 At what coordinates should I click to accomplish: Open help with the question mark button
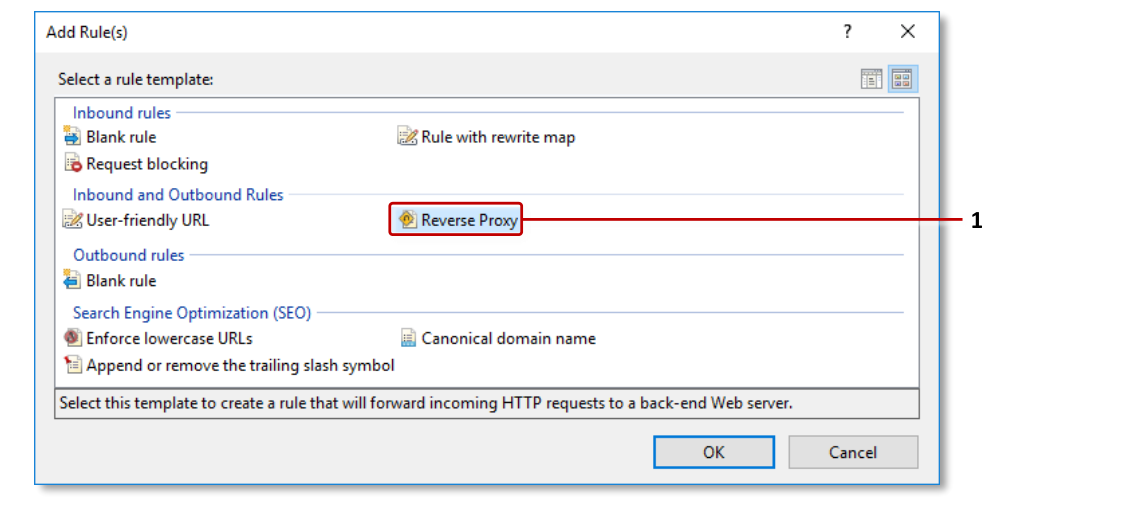848,32
